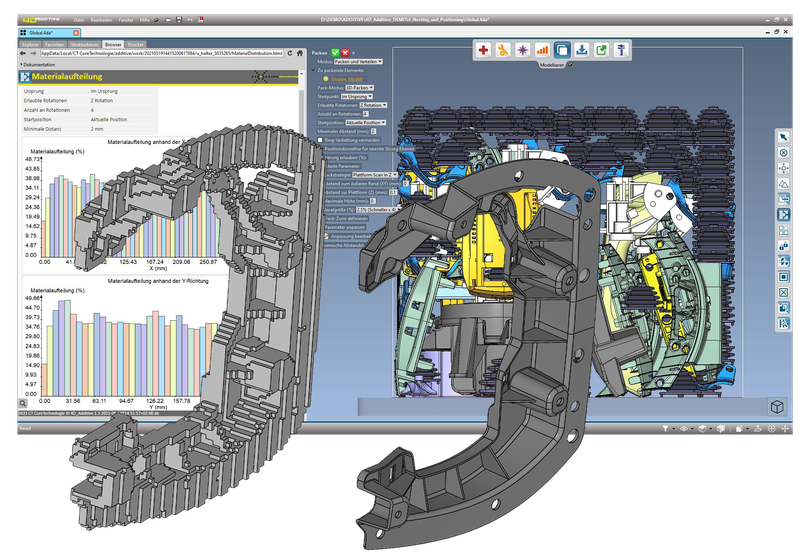Click the view cube icon in viewport
This screenshot has width=799, height=554.
click(775, 406)
